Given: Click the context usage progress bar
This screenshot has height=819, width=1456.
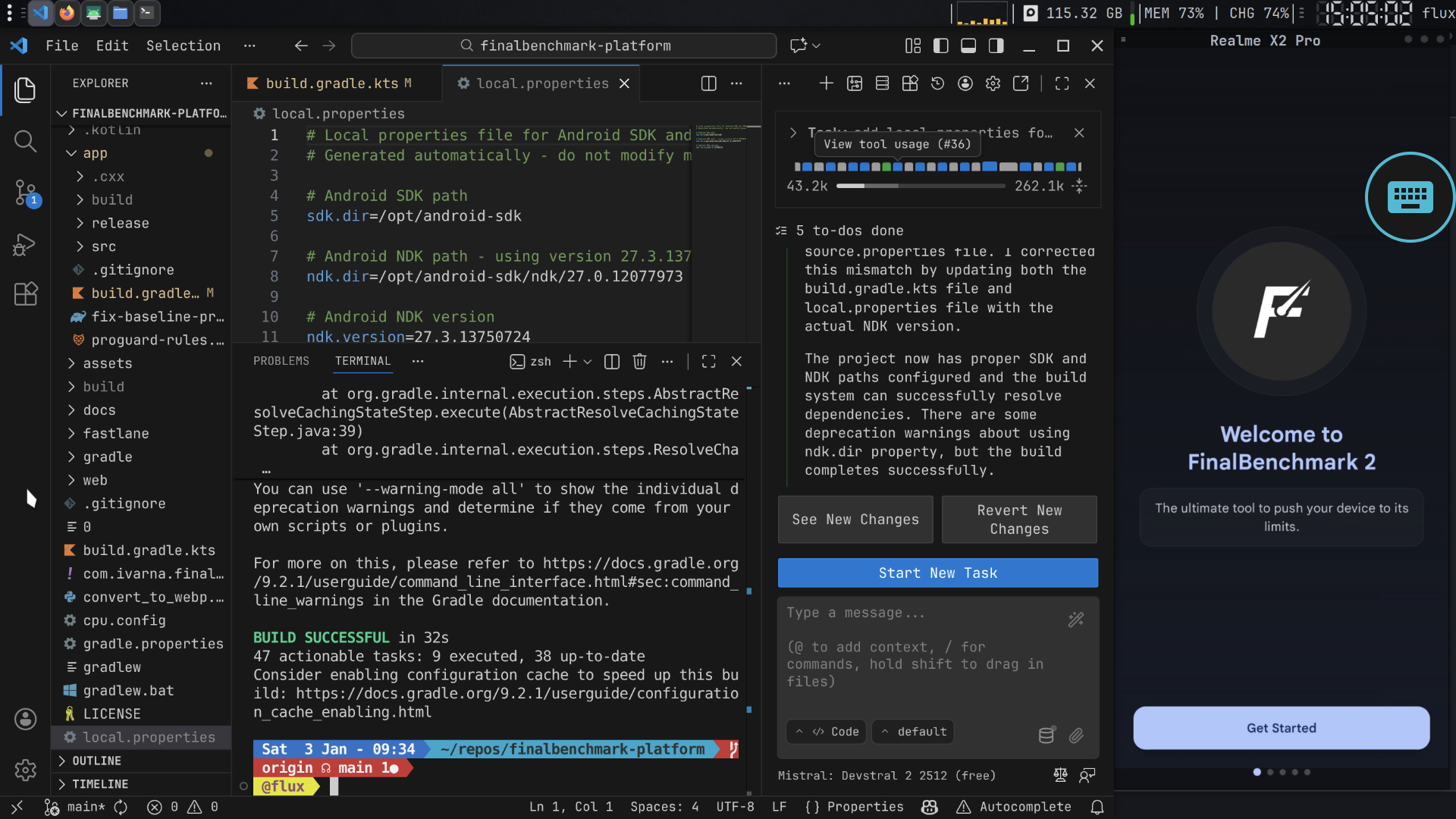Looking at the screenshot, I should click(x=920, y=186).
